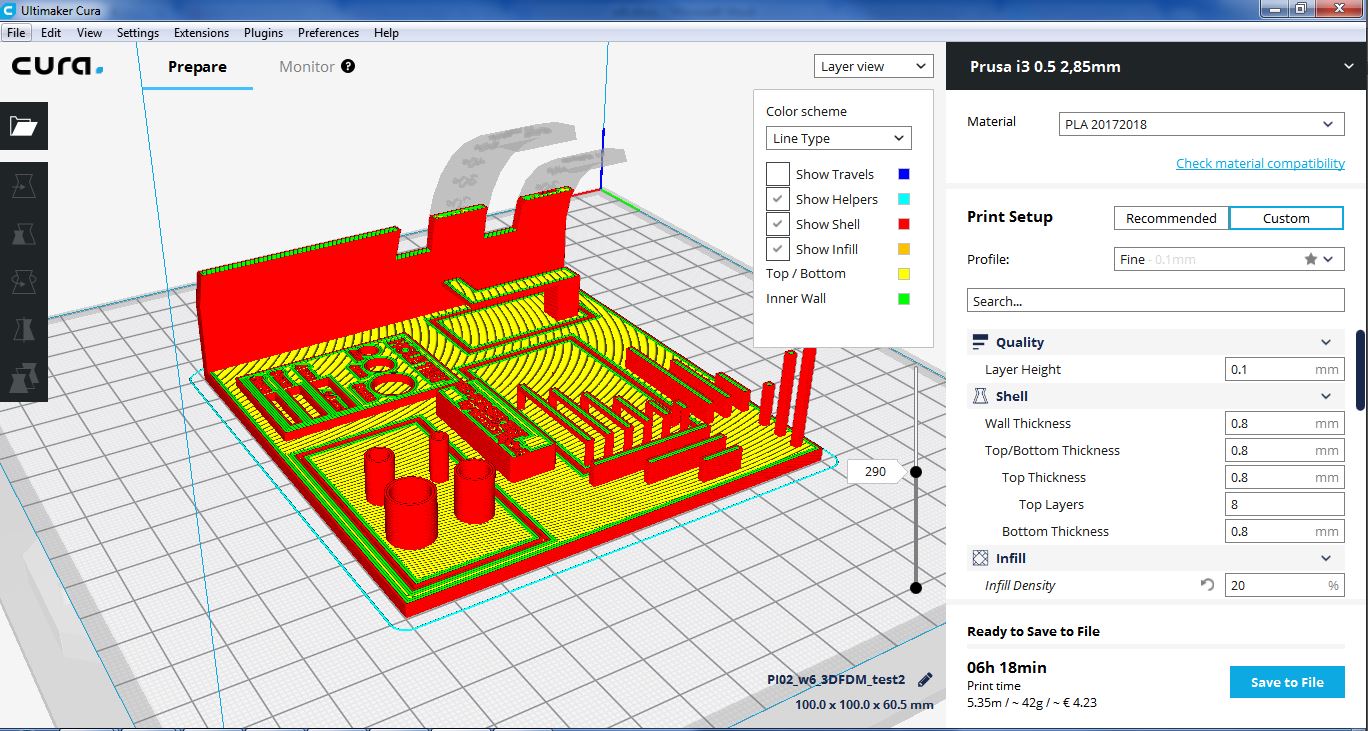
Task: Click the Quality section icon
Action: click(980, 342)
